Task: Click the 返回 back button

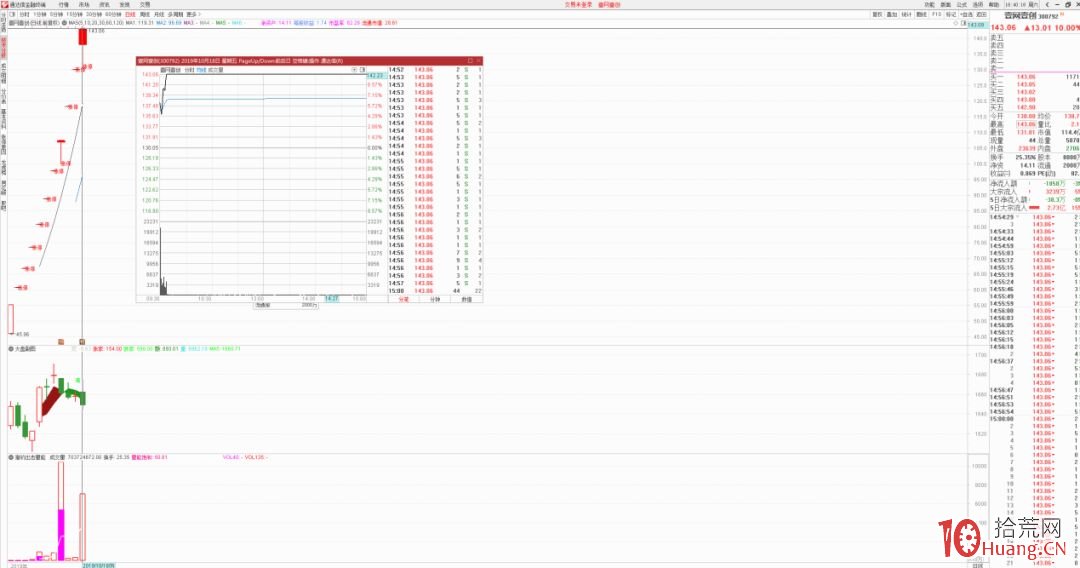Action: point(982,14)
